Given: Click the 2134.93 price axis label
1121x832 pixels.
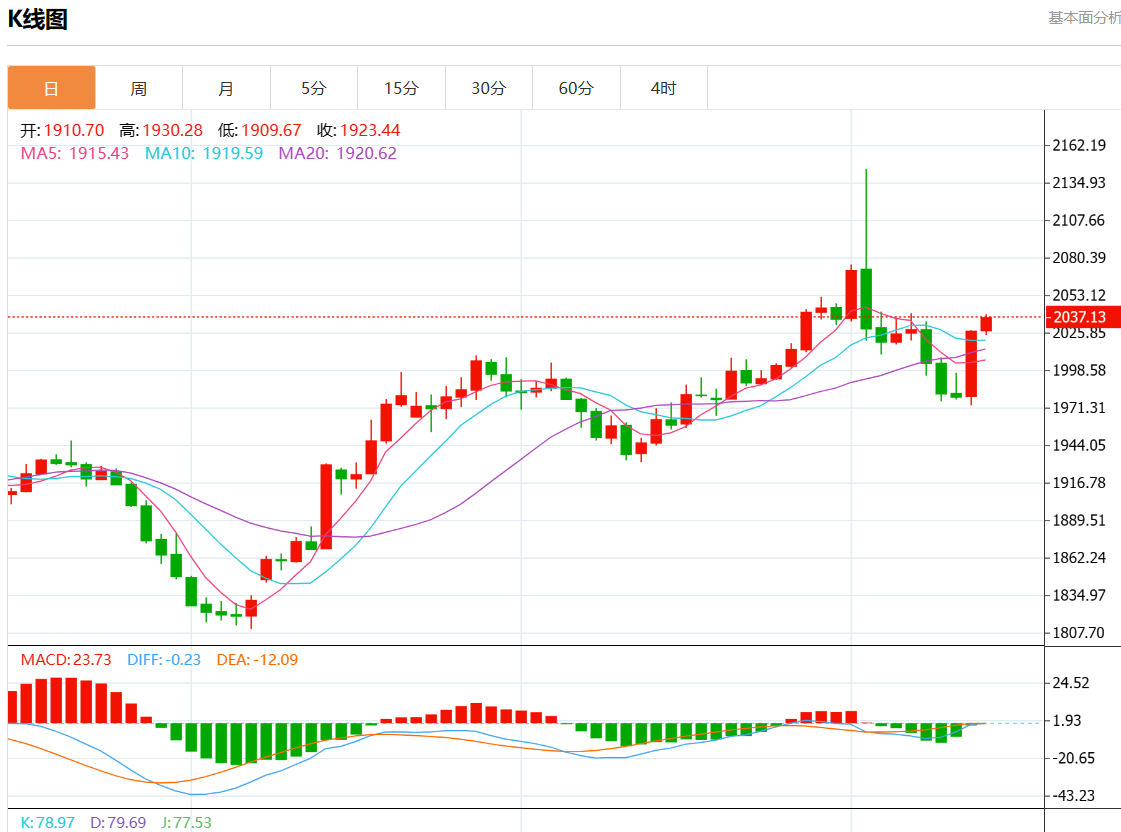Looking at the screenshot, I should (1079, 183).
